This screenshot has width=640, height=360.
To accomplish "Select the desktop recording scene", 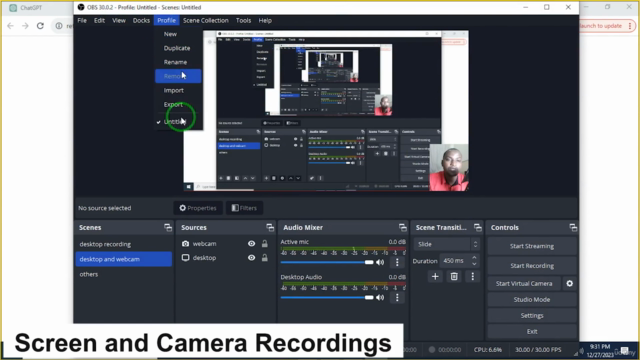I will click(x=124, y=244).
